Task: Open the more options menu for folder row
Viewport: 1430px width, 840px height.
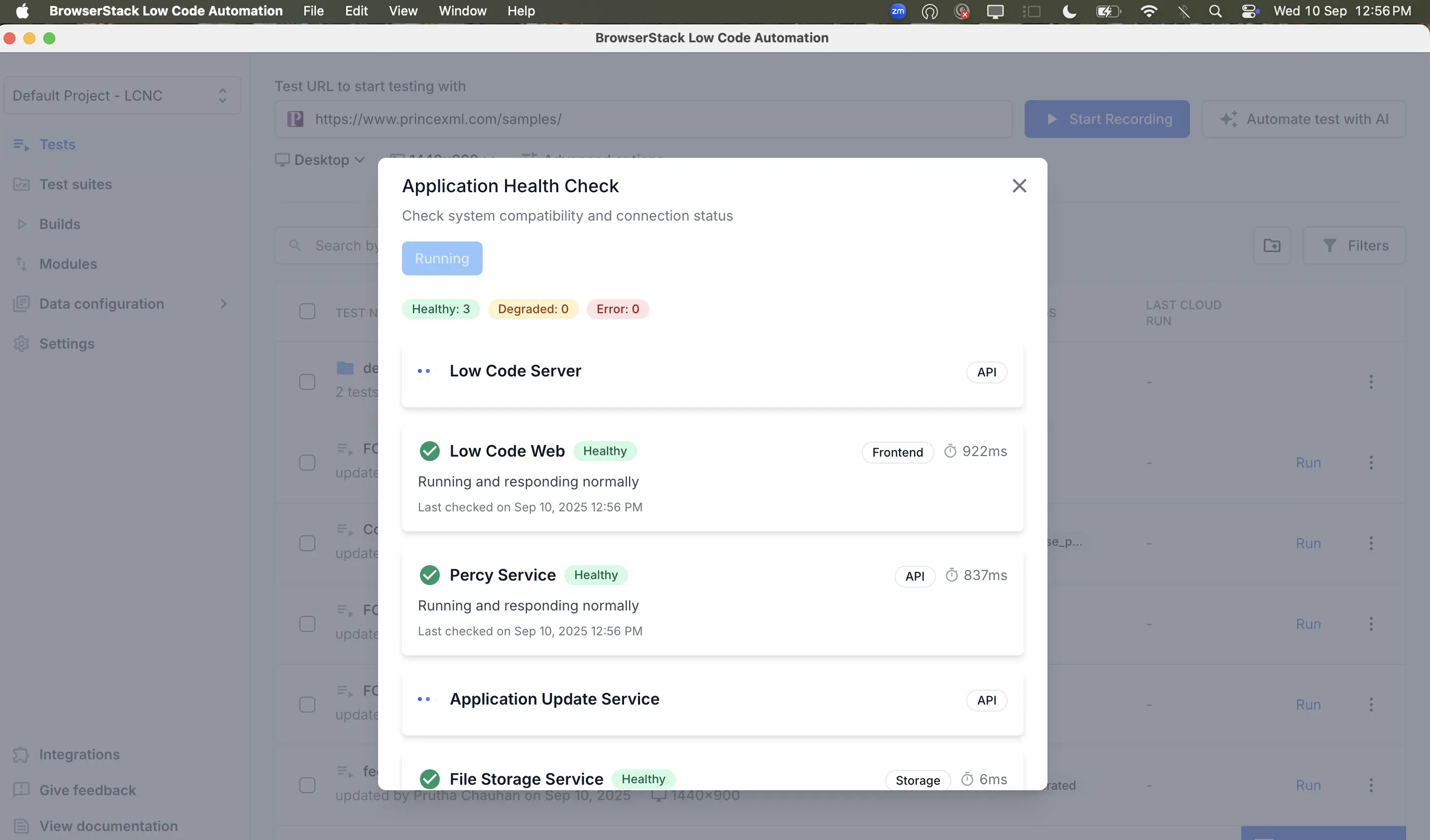Action: click(1371, 382)
